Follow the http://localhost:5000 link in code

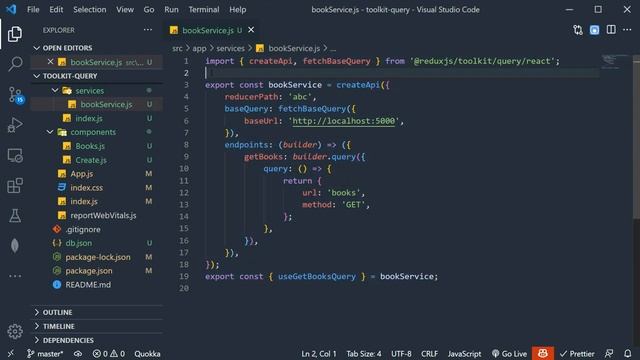point(344,121)
